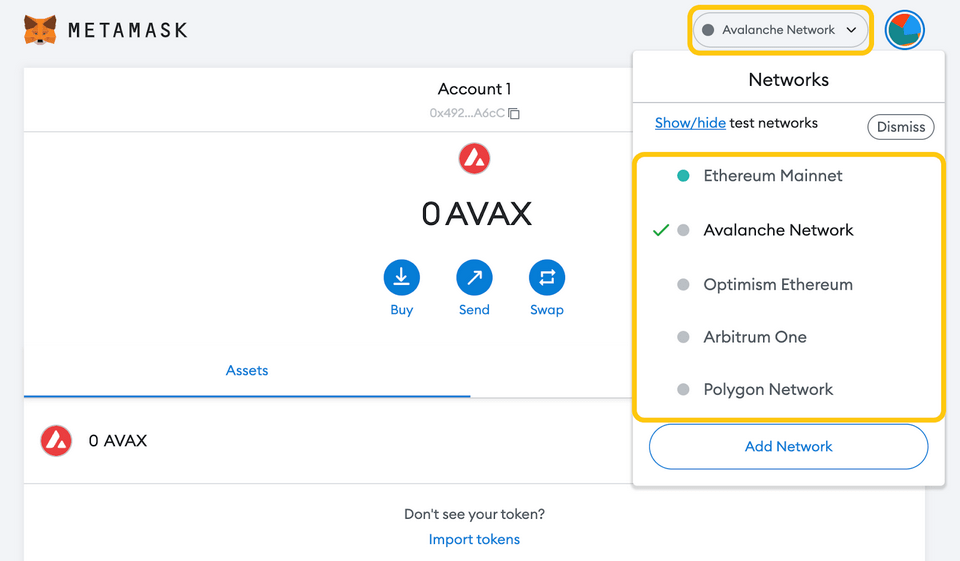The height and width of the screenshot is (561, 960).
Task: Toggle Show/hide test networks link
Action: coord(690,123)
